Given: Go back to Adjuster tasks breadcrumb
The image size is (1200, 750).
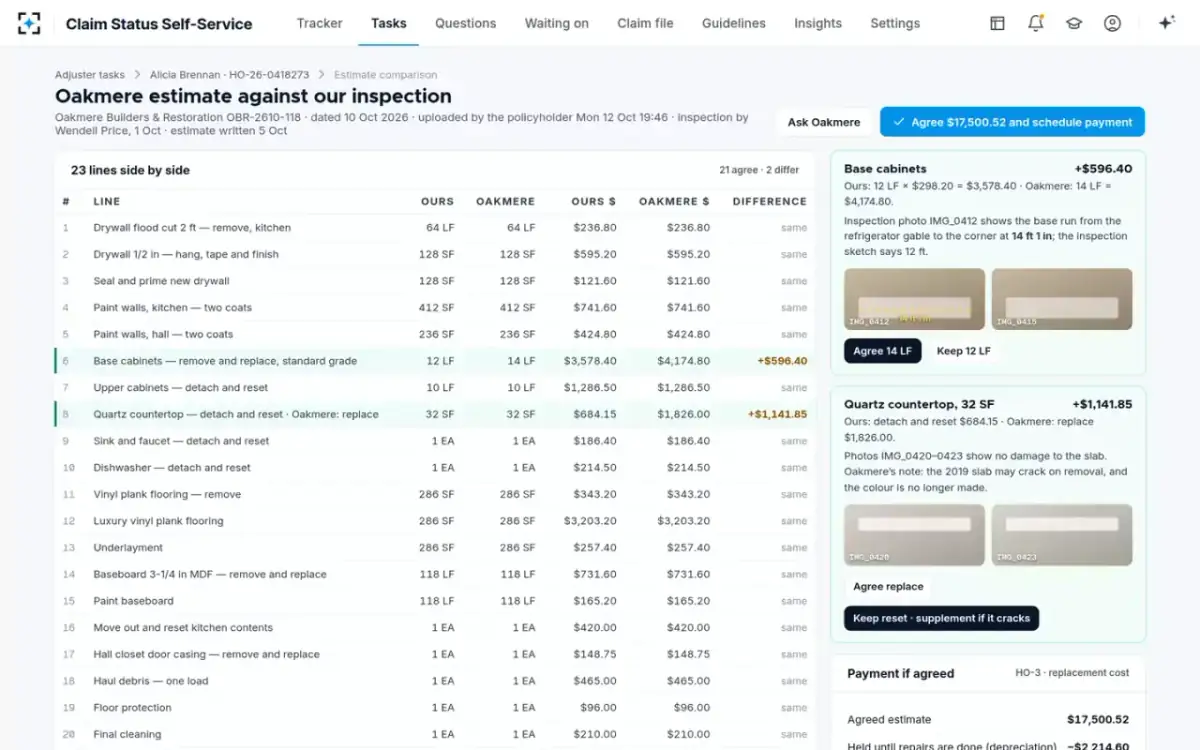Looking at the screenshot, I should click(90, 75).
